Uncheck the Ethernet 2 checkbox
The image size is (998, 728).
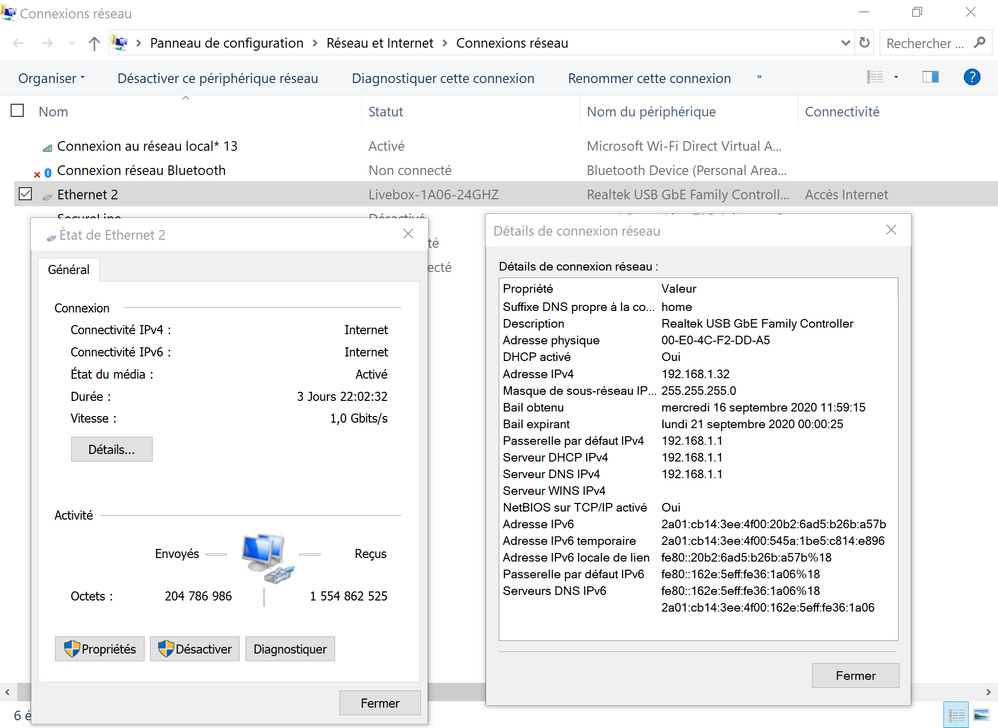tap(24, 194)
